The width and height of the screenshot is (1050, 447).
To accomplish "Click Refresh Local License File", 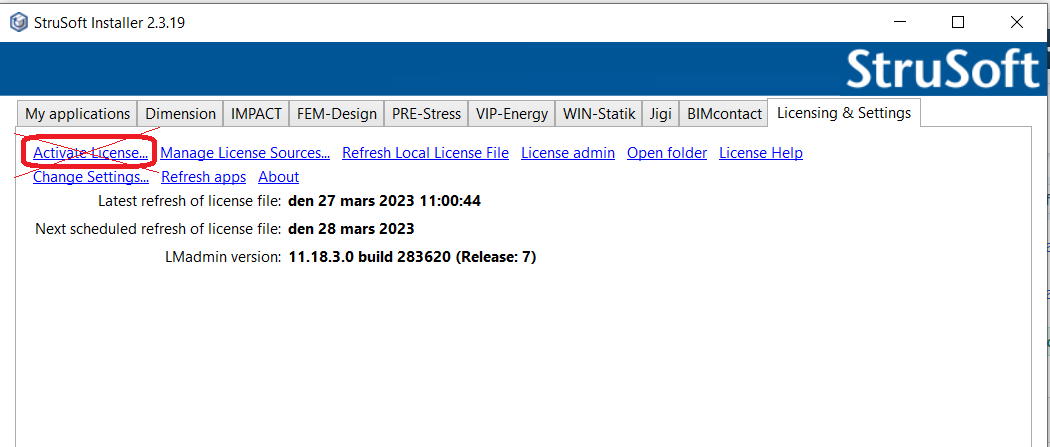I will point(425,153).
